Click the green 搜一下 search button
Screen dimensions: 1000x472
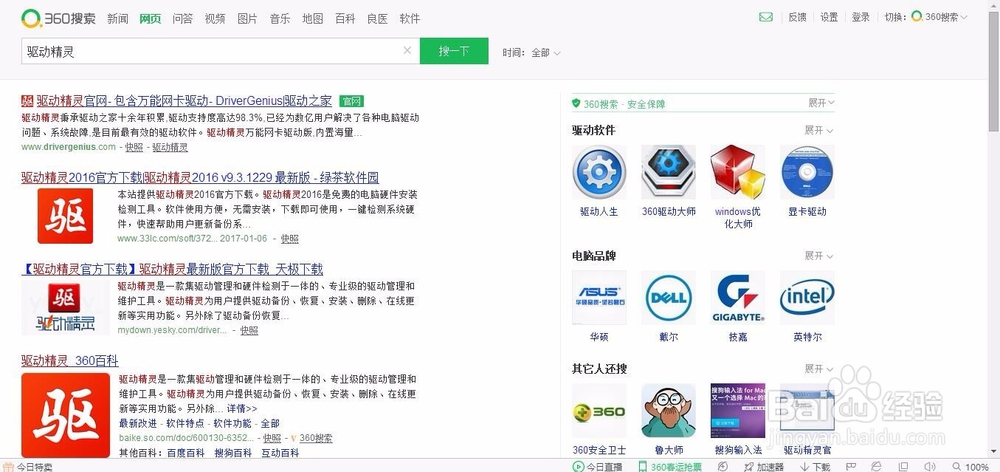pos(454,51)
